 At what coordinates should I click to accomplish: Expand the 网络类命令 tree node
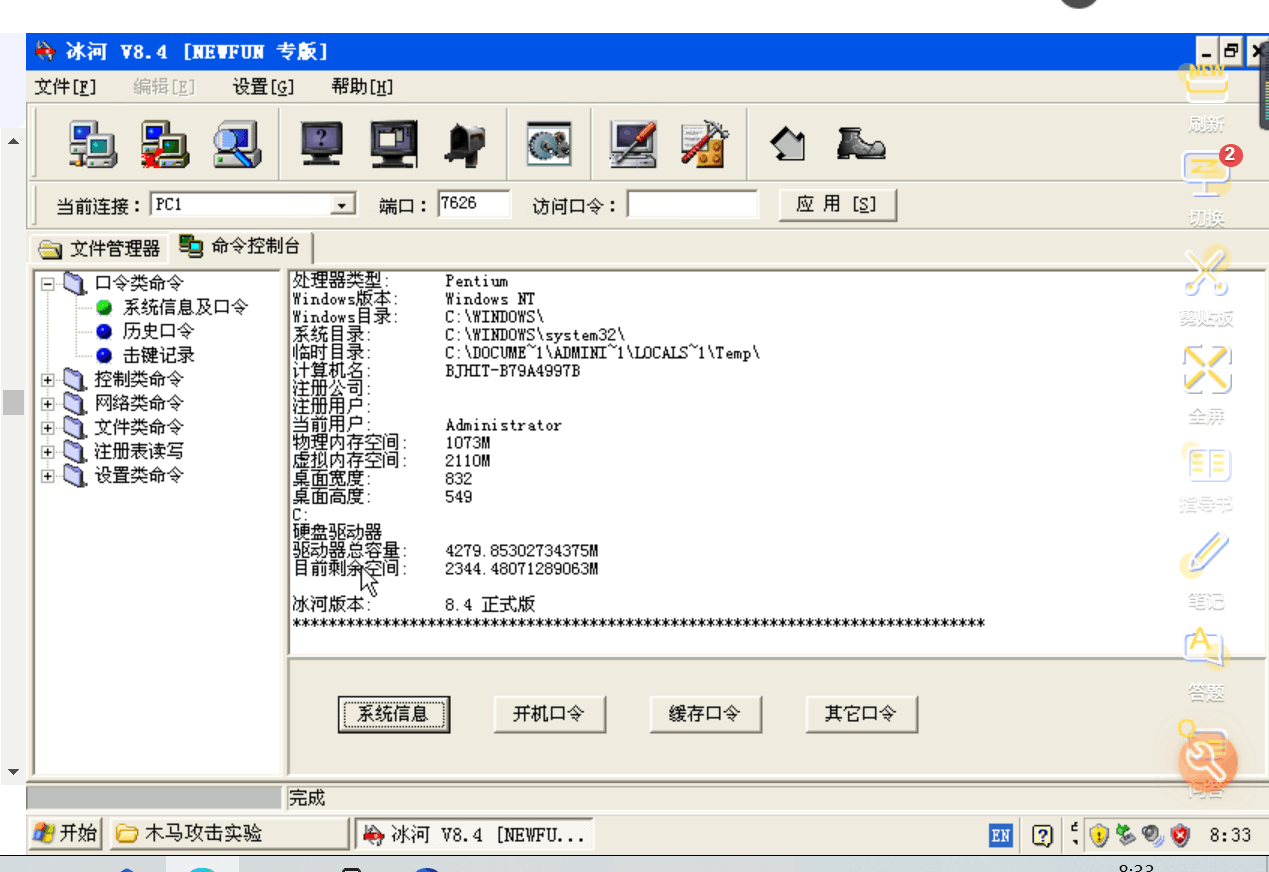click(48, 404)
